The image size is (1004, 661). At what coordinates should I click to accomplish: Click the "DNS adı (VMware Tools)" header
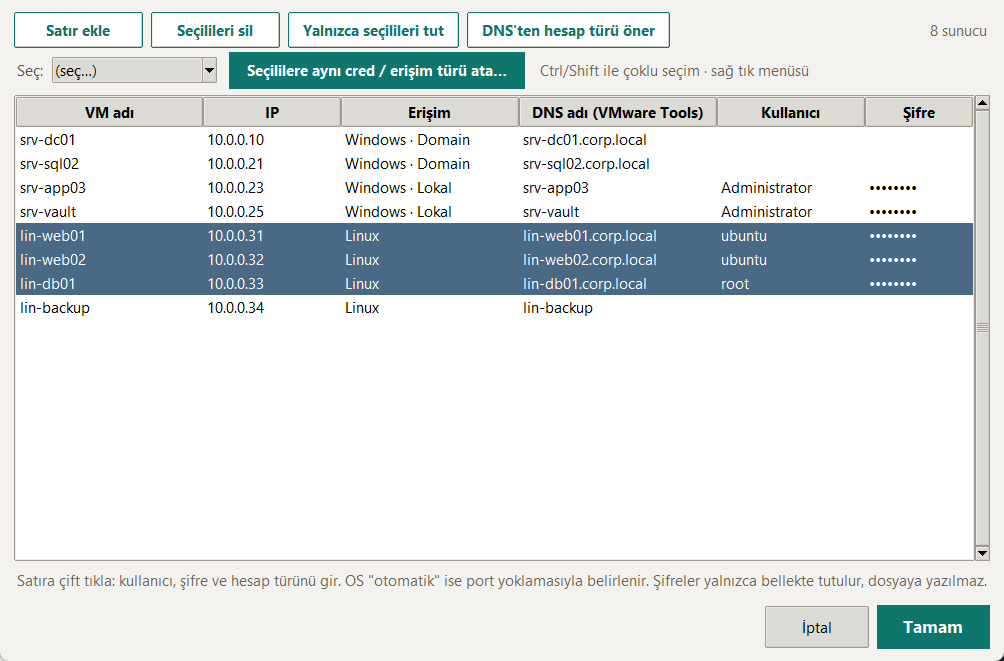(x=618, y=113)
